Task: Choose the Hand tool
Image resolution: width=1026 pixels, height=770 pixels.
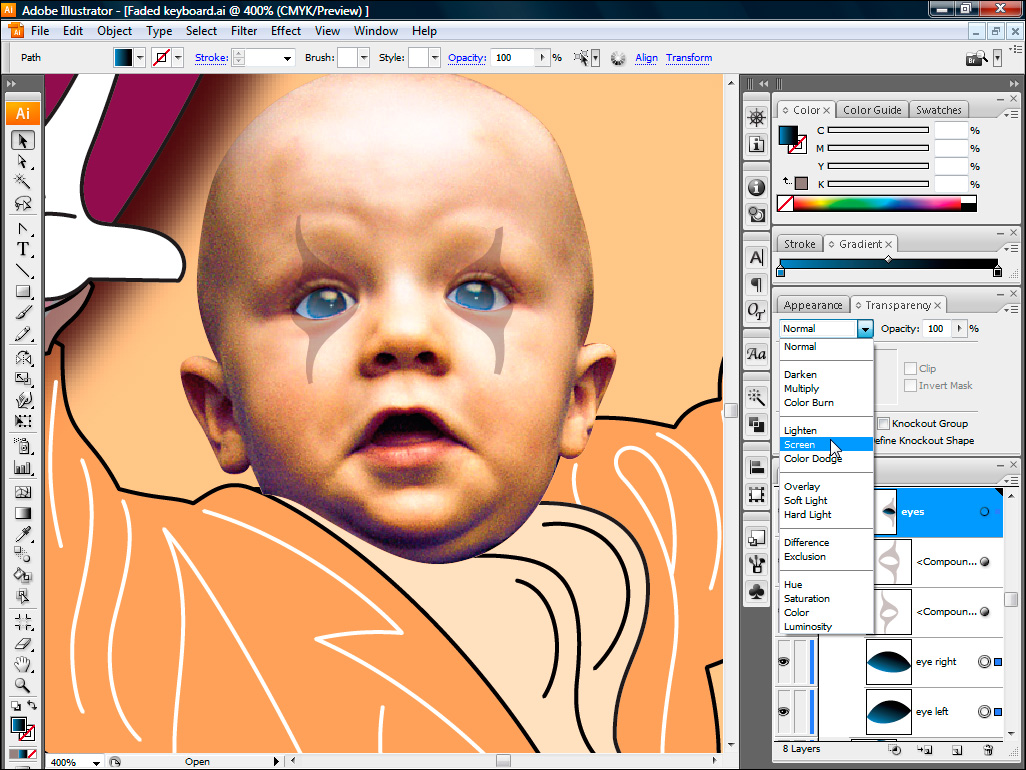Action: pyautogui.click(x=22, y=664)
